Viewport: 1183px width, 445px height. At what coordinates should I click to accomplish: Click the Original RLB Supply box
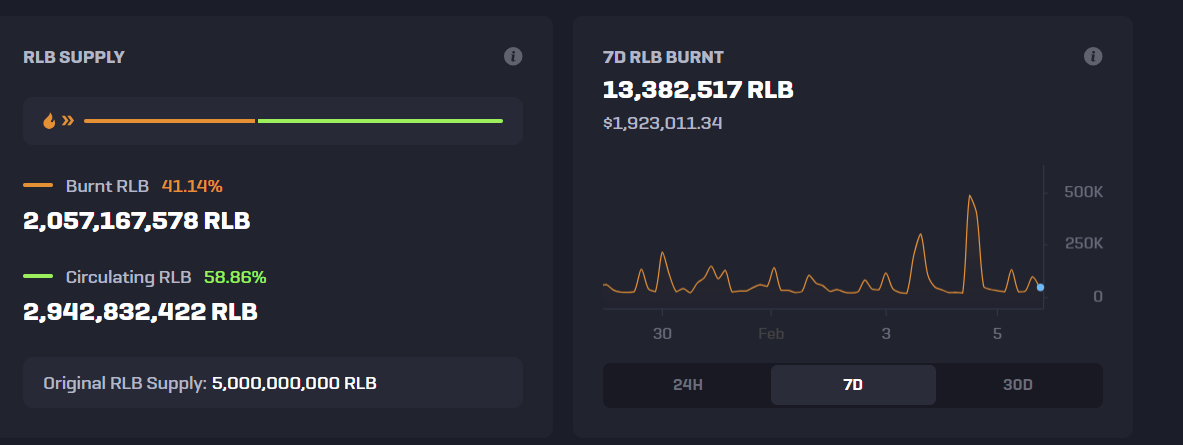[272, 383]
